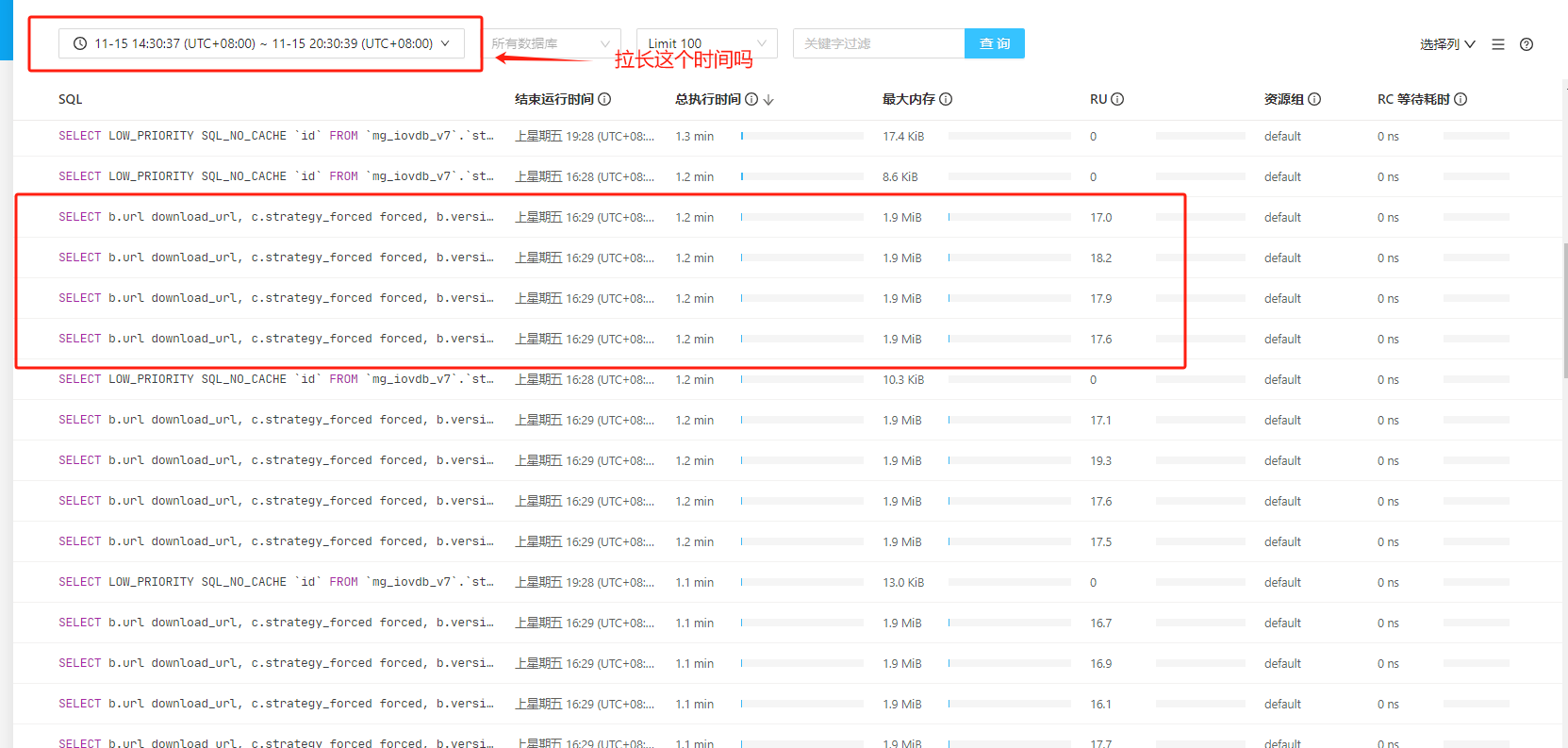The height and width of the screenshot is (748, 1568).
Task: Open the 选择列 column selector
Action: 1447,44
